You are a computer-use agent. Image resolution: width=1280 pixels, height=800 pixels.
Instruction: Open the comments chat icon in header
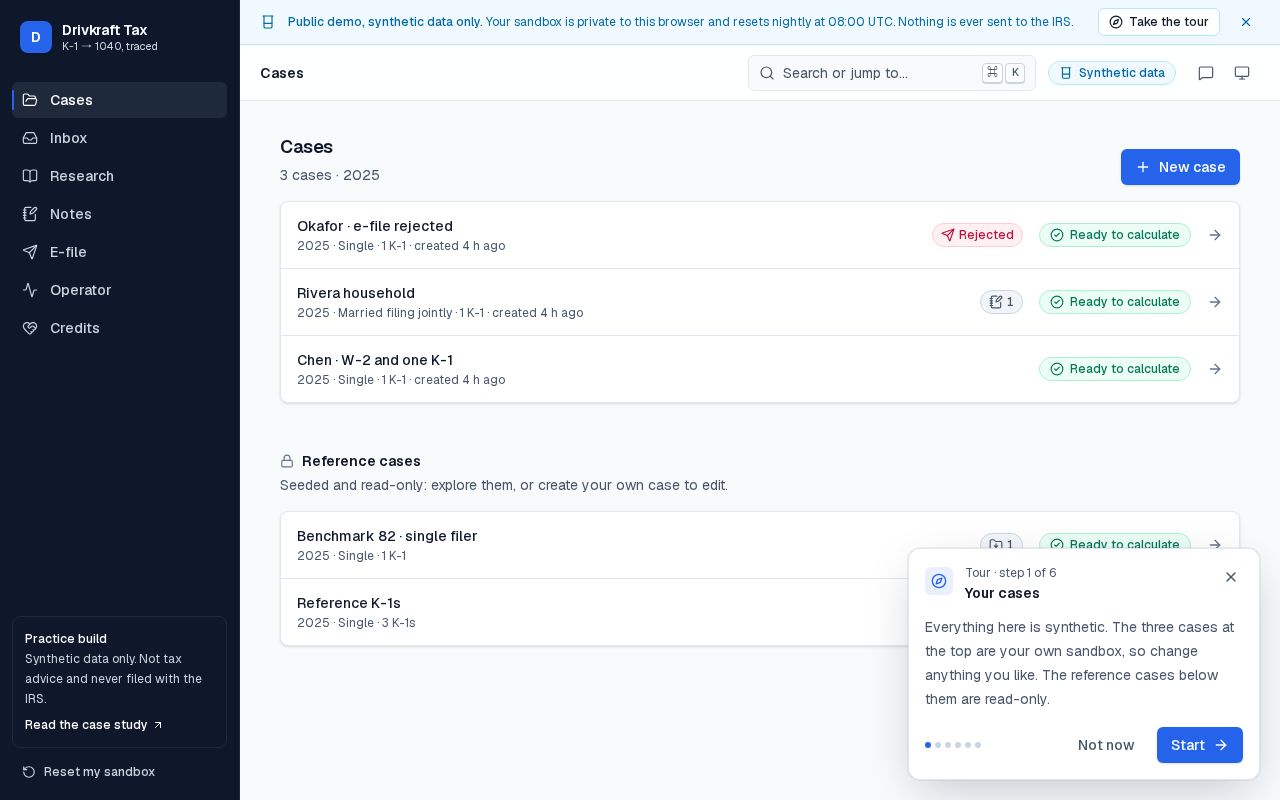coord(1206,73)
